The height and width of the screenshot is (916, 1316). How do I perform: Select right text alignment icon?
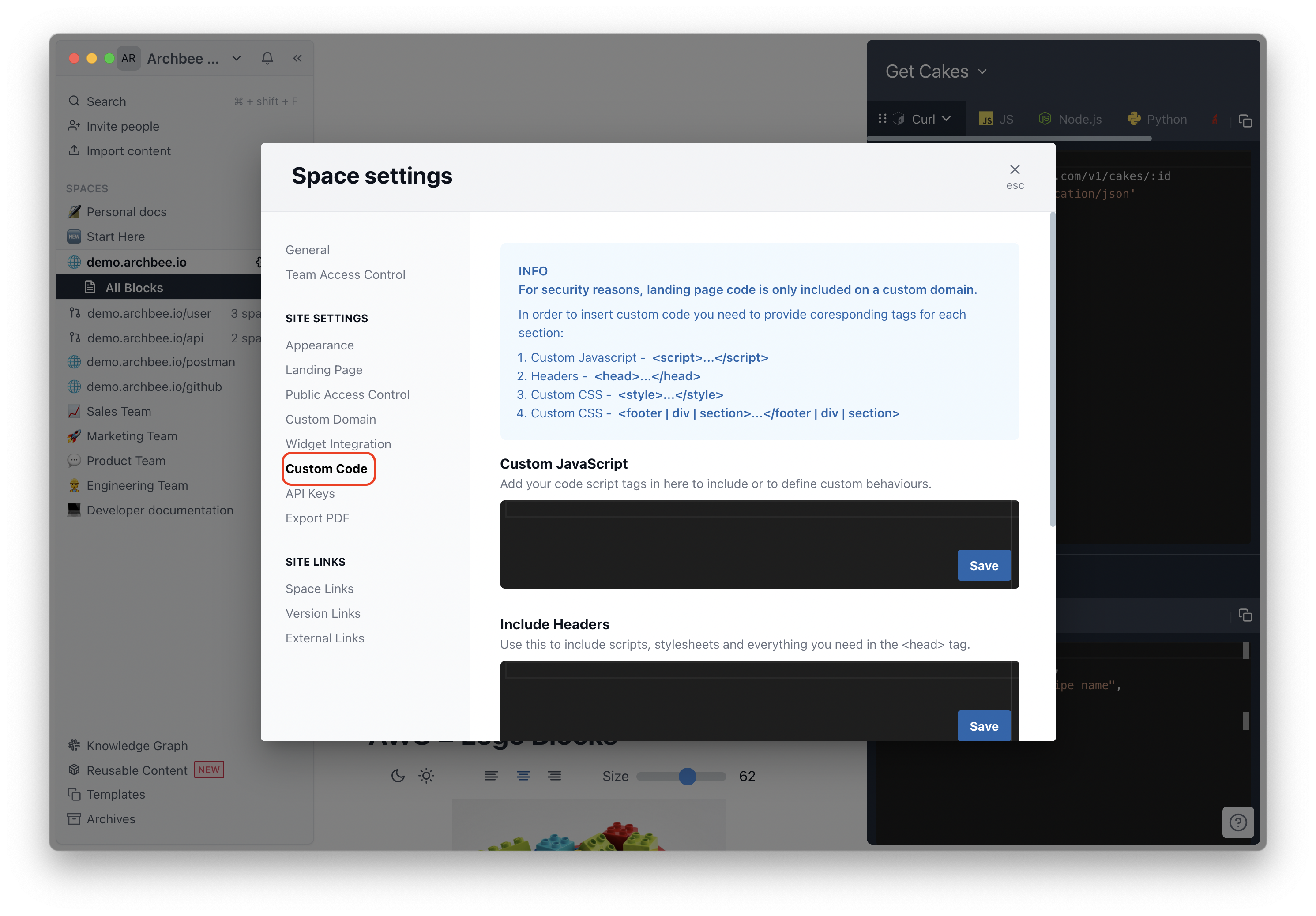pyautogui.click(x=554, y=776)
